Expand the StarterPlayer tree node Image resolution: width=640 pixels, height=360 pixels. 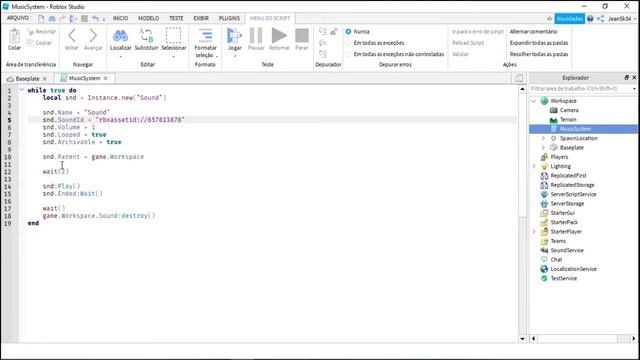coord(534,231)
